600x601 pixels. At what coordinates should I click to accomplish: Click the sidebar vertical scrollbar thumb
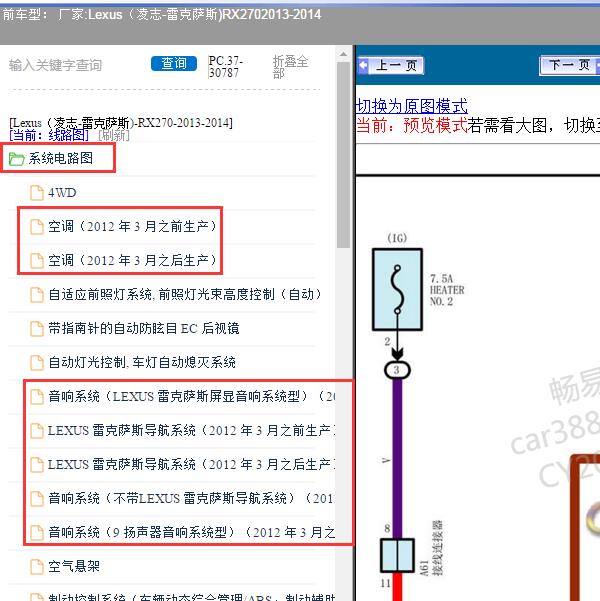point(344,155)
